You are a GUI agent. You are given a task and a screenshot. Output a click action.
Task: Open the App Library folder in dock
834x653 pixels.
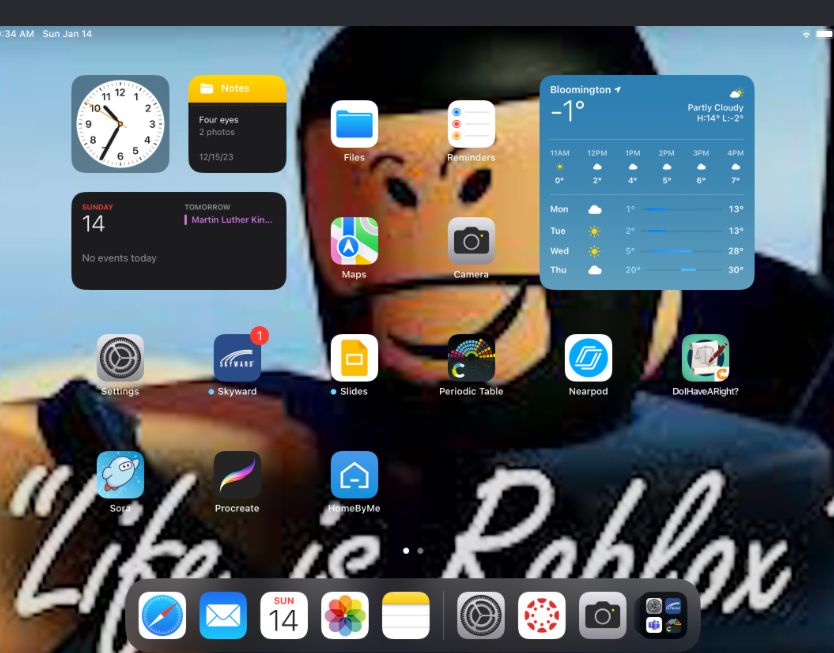click(664, 616)
